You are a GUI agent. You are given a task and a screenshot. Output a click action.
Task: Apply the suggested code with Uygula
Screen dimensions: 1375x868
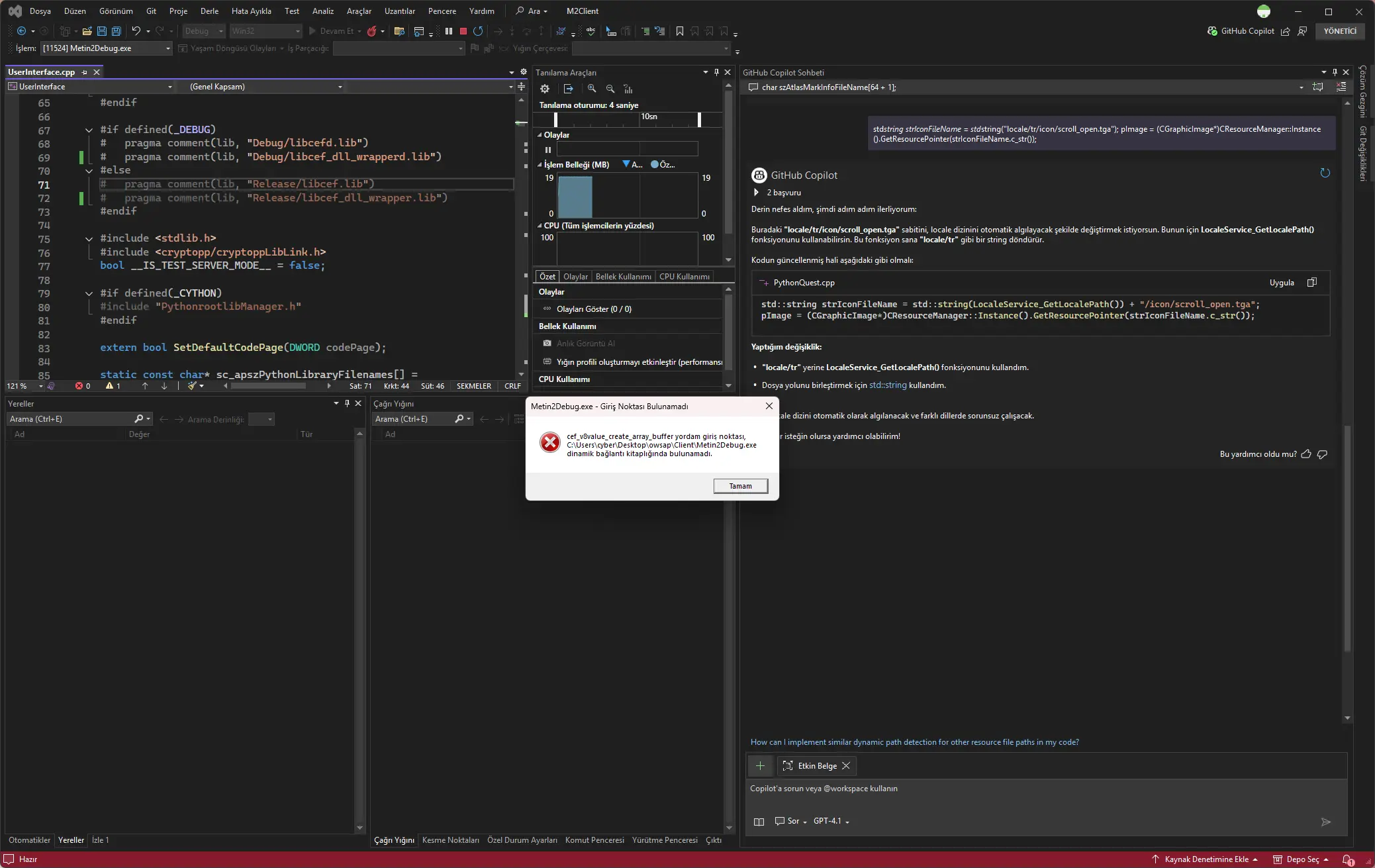pyautogui.click(x=1282, y=283)
